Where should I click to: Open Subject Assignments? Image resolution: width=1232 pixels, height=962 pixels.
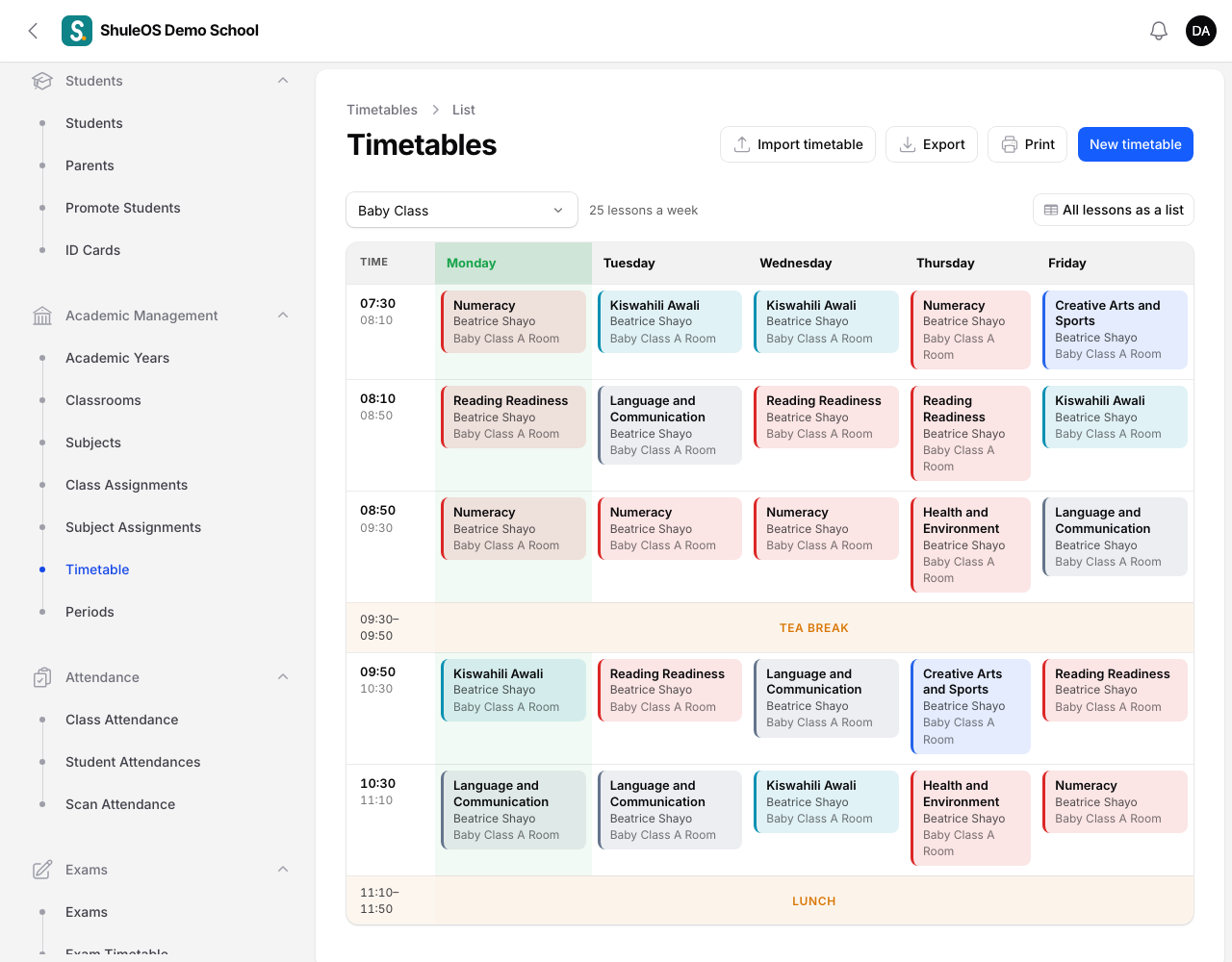click(134, 527)
